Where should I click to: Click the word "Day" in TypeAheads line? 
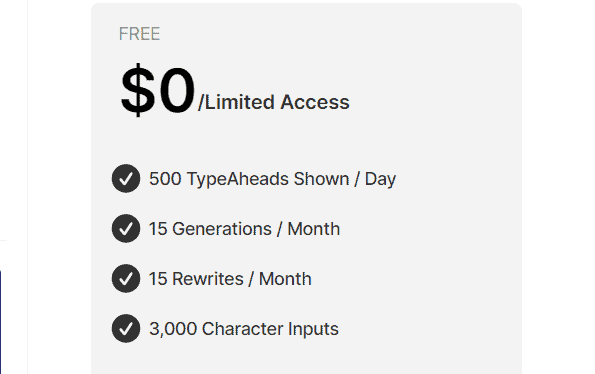pos(380,179)
